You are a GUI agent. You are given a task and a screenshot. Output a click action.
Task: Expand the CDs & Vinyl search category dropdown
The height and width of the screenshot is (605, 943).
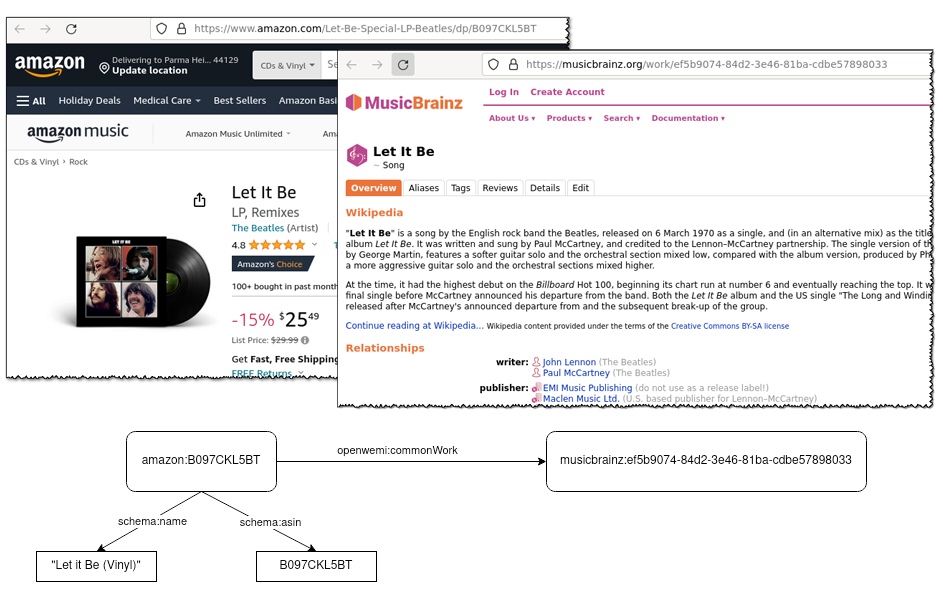288,66
